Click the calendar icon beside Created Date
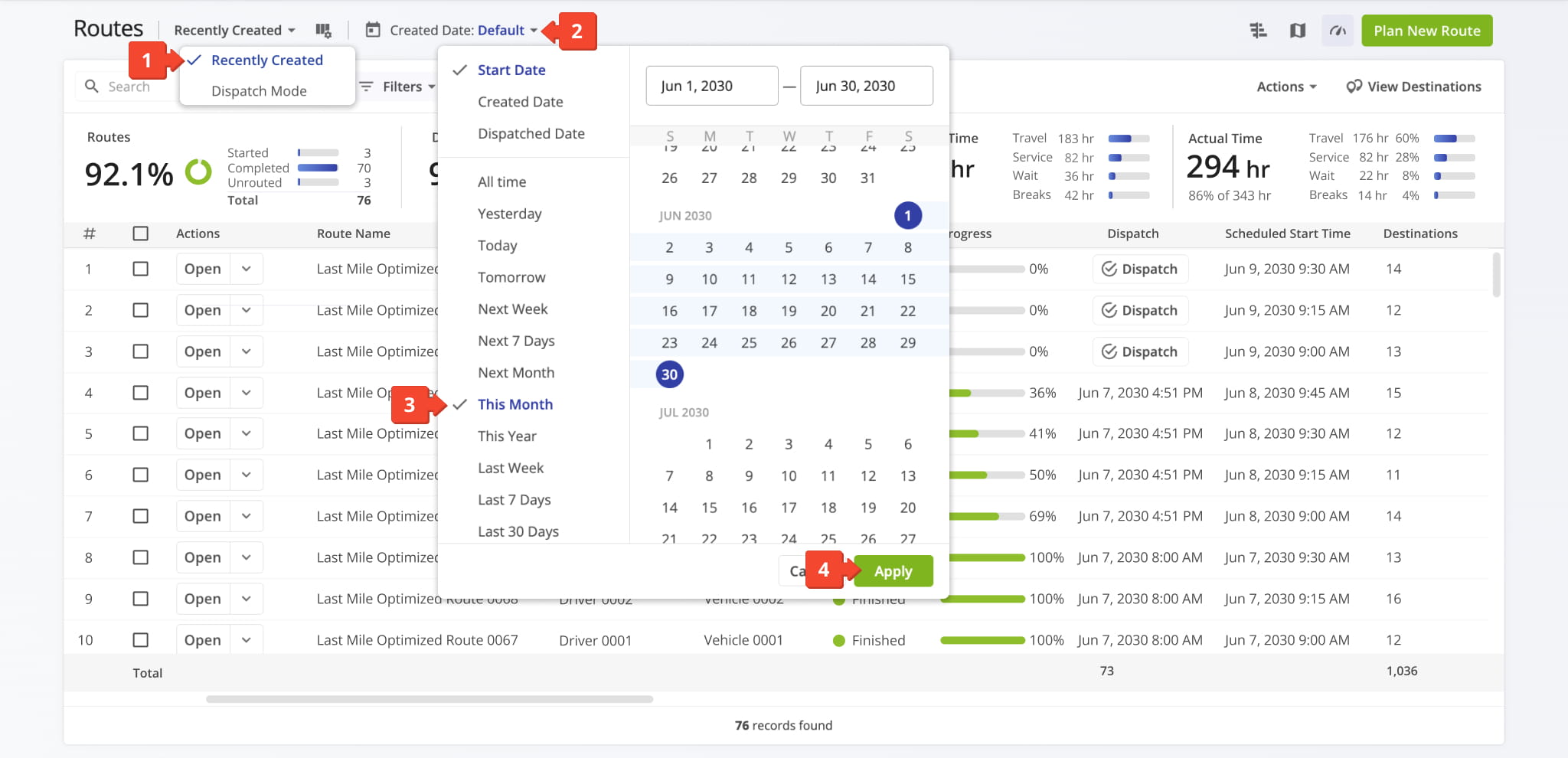Screen dimensions: 1568x758 click(x=373, y=31)
